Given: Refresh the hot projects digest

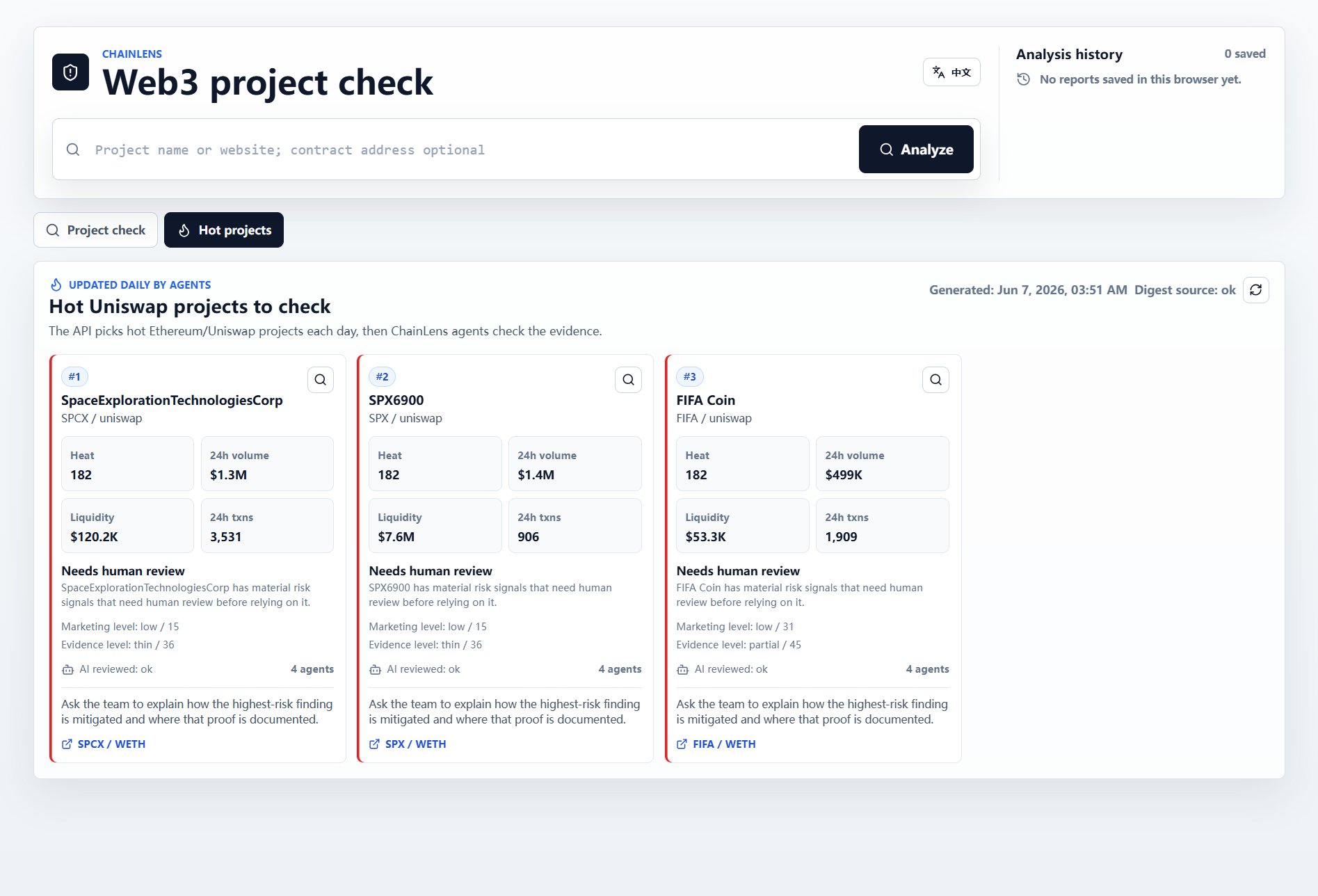Looking at the screenshot, I should tap(1256, 290).
